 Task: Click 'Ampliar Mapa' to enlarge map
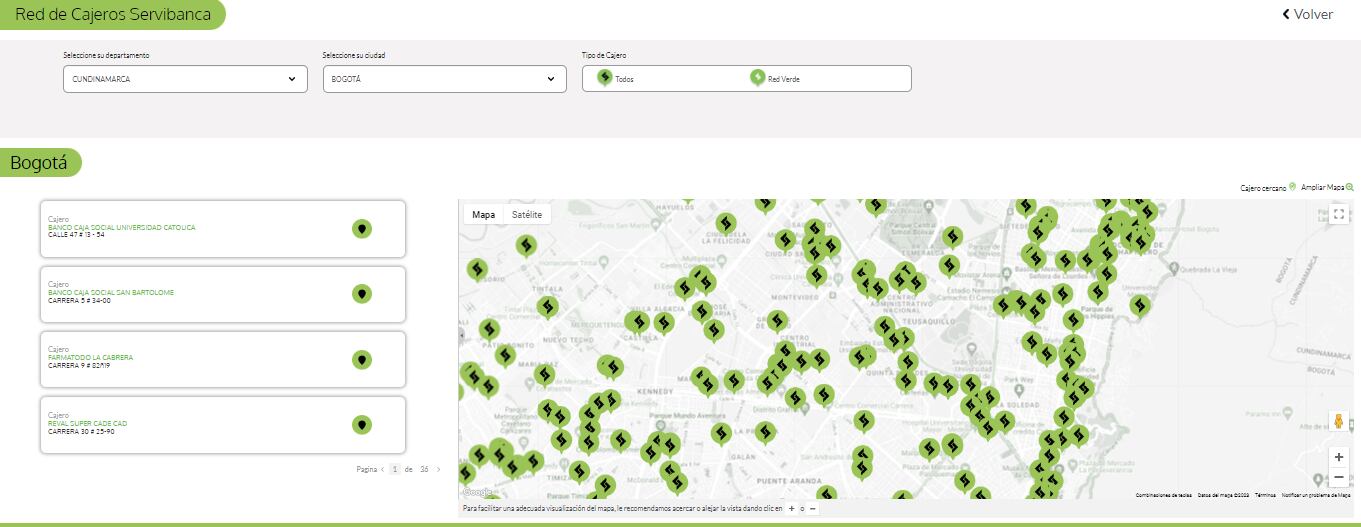pos(1327,187)
